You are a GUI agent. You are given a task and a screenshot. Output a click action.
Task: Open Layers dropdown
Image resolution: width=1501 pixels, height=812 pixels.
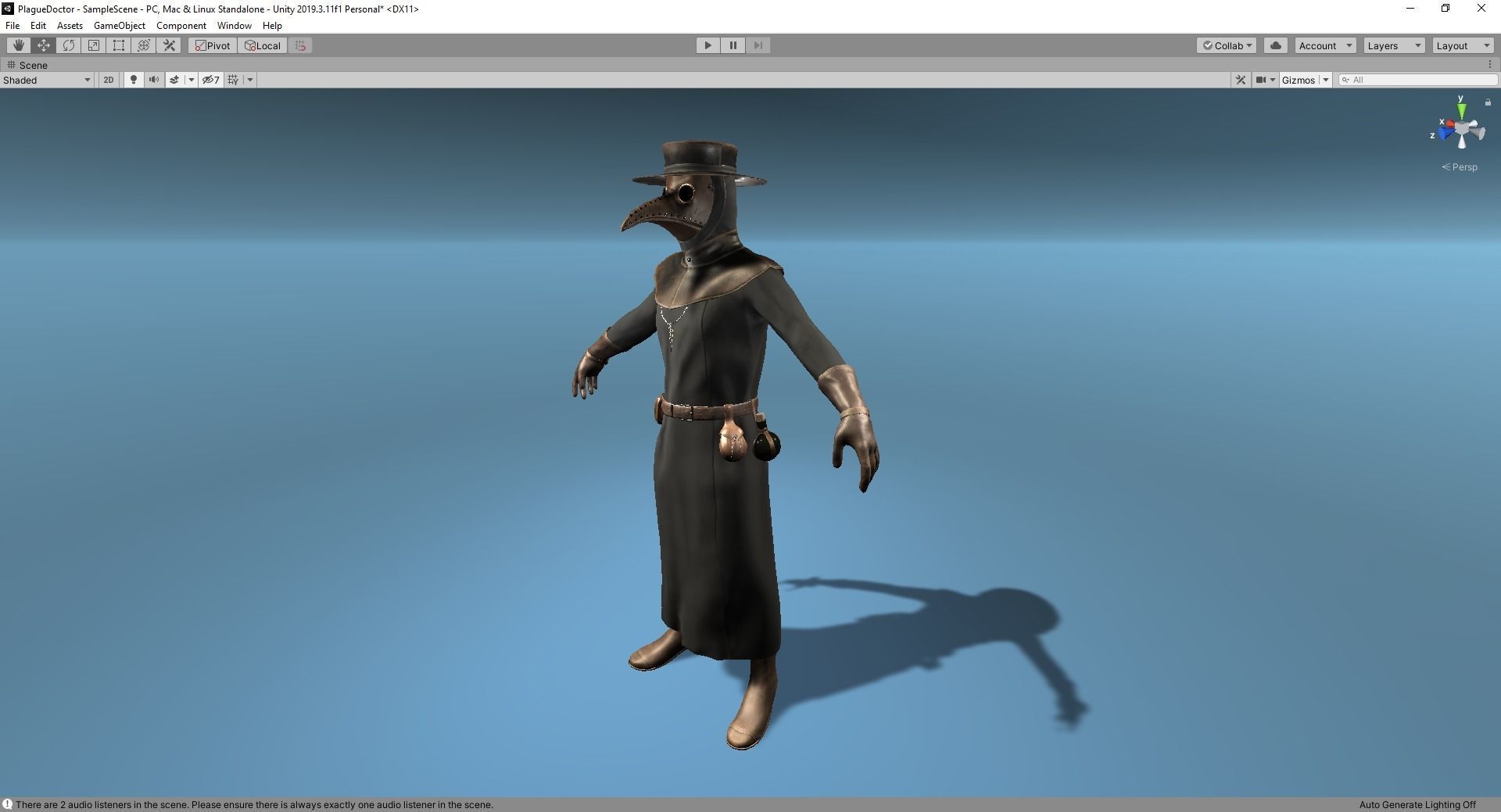[1394, 45]
